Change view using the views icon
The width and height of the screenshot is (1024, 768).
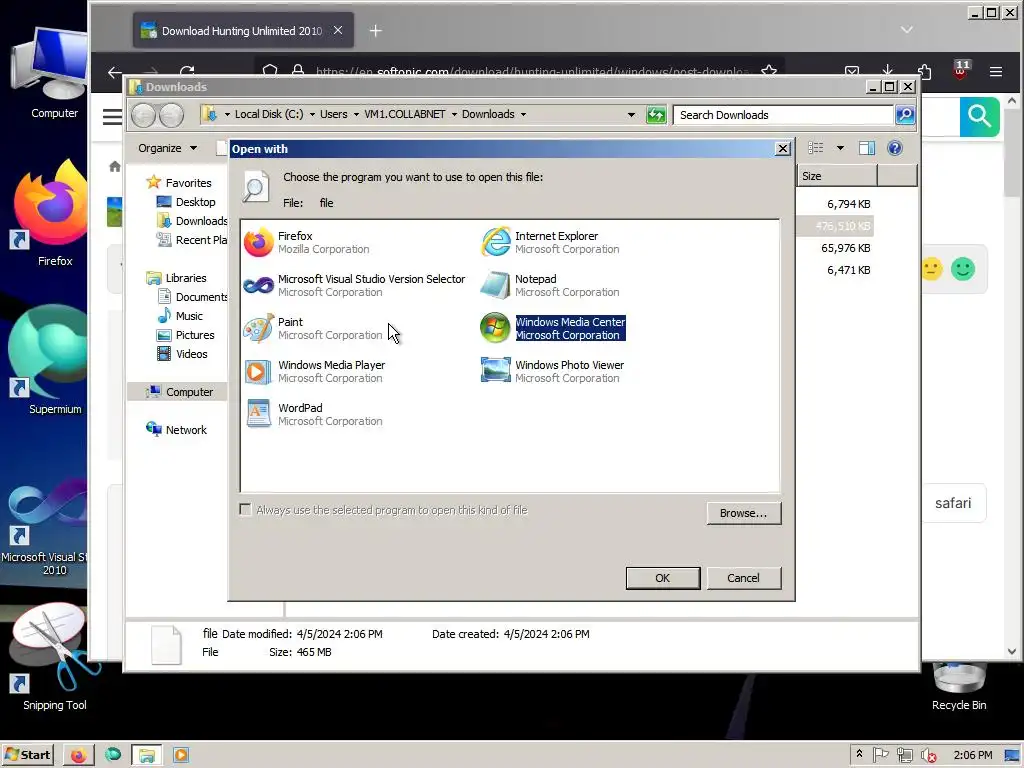(x=816, y=148)
